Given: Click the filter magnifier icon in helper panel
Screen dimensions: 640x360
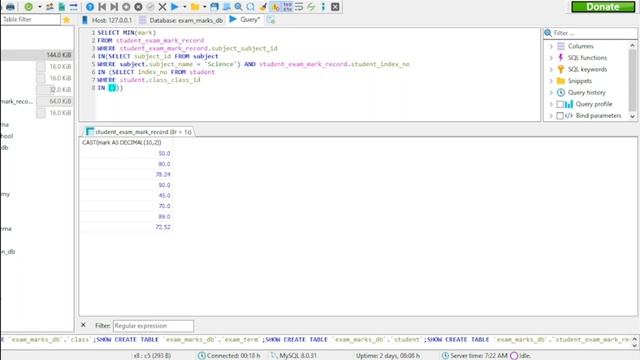Looking at the screenshot, I should tap(548, 33).
